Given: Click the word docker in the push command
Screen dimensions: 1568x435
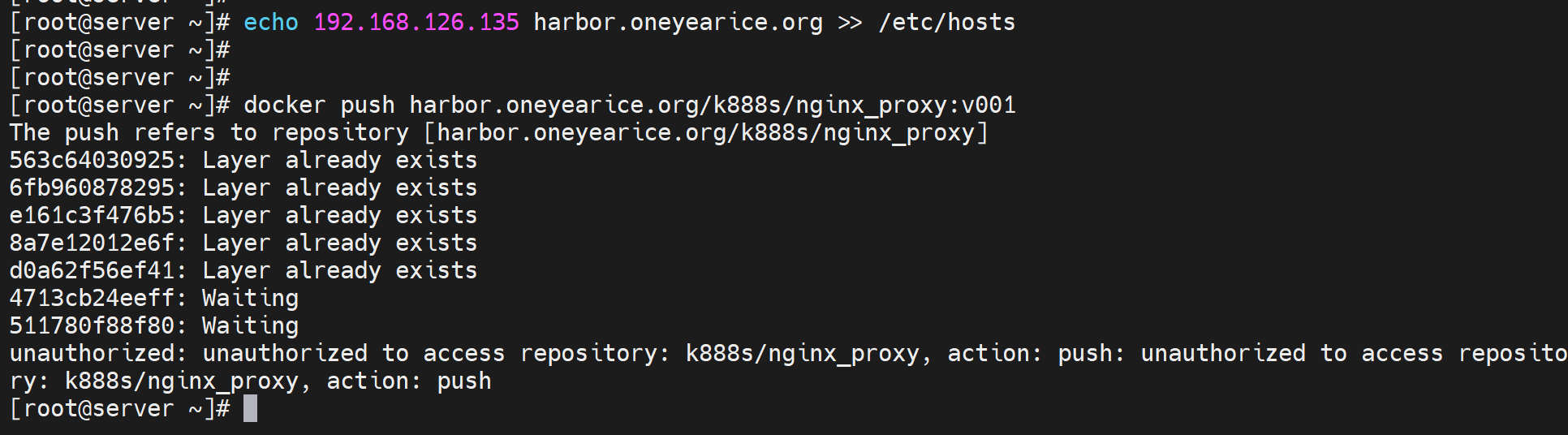Looking at the screenshot, I should (285, 106).
